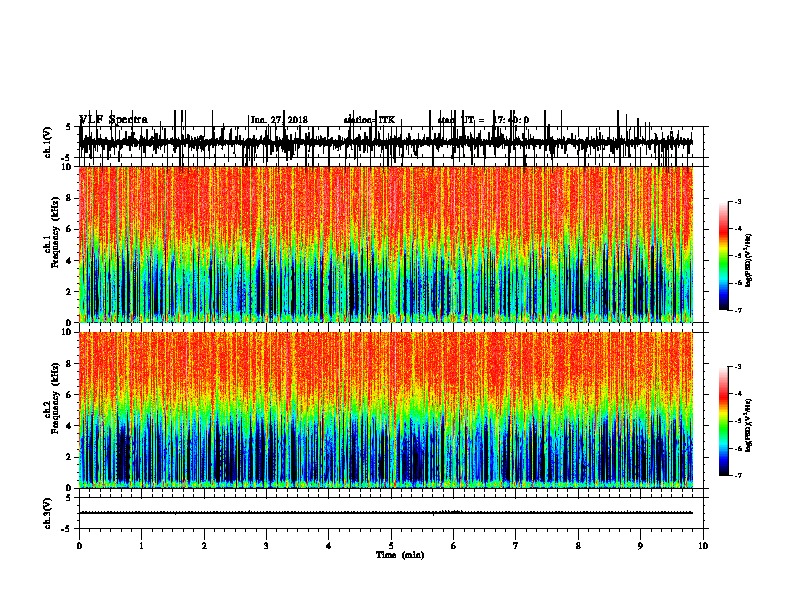
Task: Click time-axis tick label 3
Action: pyautogui.click(x=266, y=546)
